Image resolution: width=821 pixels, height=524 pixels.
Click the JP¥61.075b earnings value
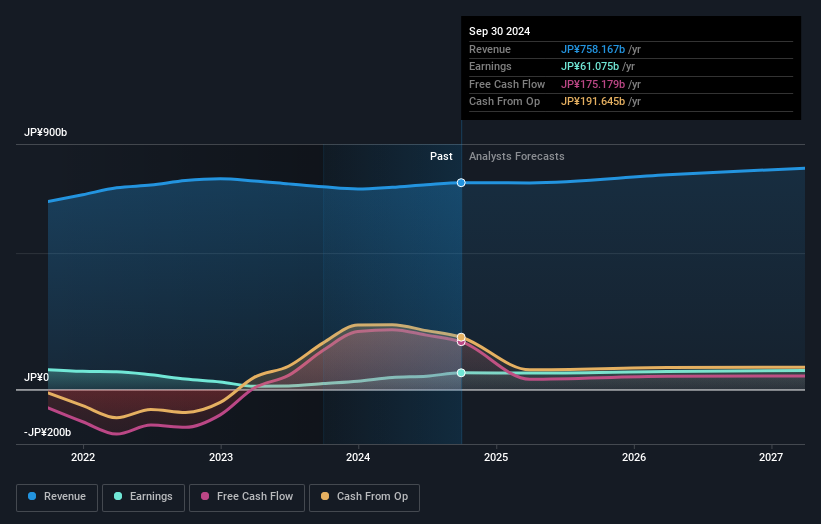click(590, 66)
